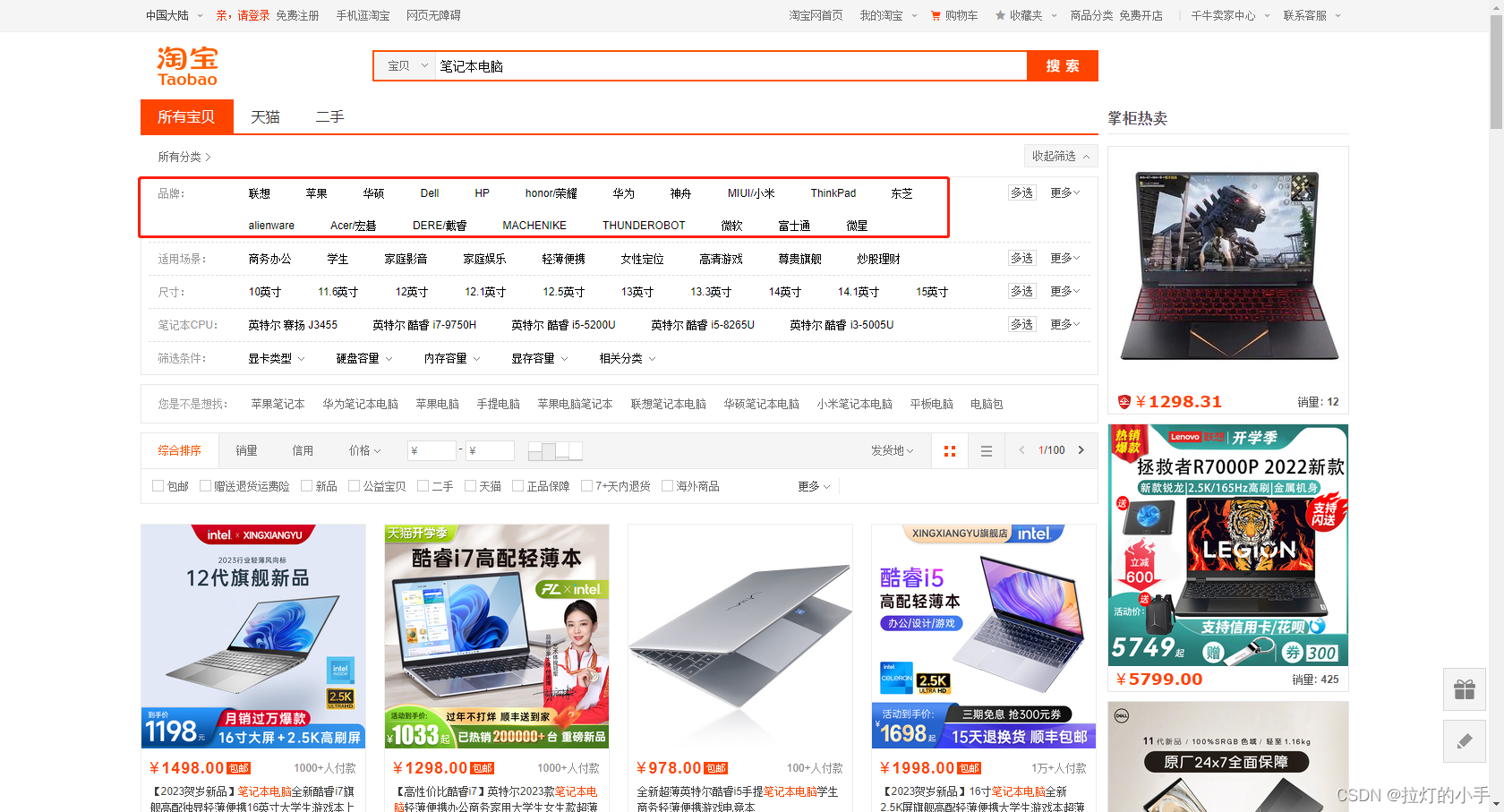The width and height of the screenshot is (1504, 812).
Task: Click the maximum price input field
Action: coord(490,450)
